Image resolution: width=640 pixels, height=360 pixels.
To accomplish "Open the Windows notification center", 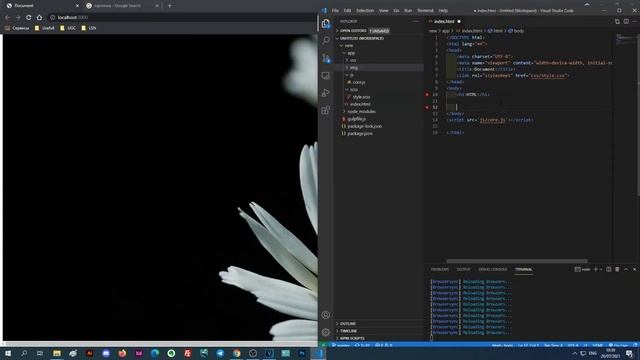I will pyautogui.click(x=629, y=353).
